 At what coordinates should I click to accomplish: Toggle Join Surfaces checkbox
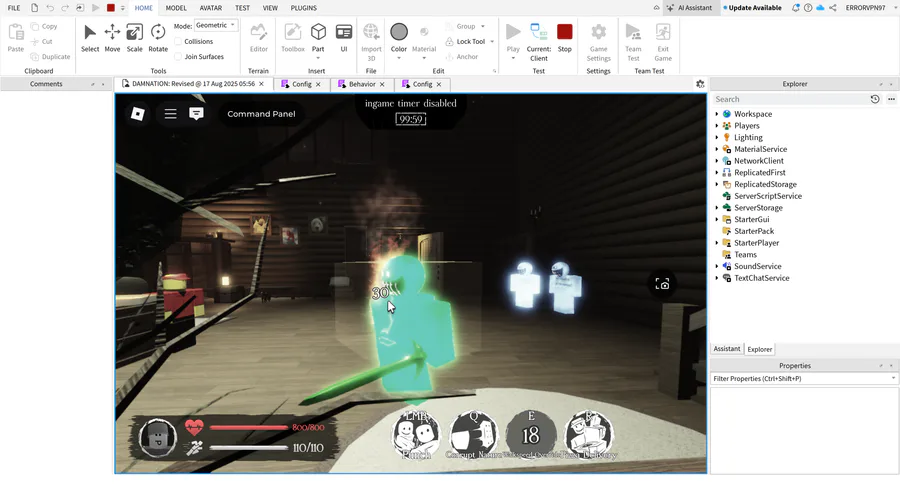coord(178,57)
